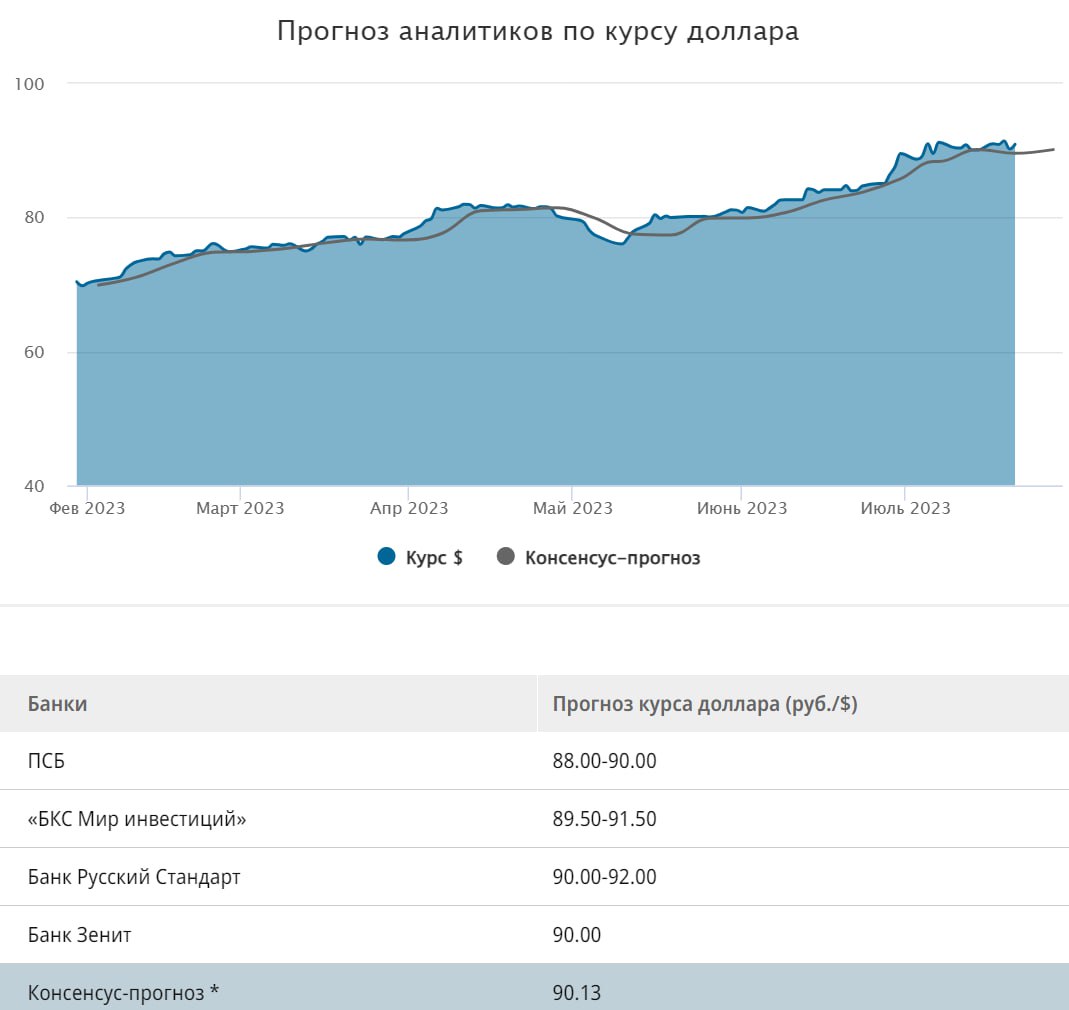The image size is (1069, 1010).
Task: Open the «БКС Мир инвестиций» row
Action: [x=137, y=819]
